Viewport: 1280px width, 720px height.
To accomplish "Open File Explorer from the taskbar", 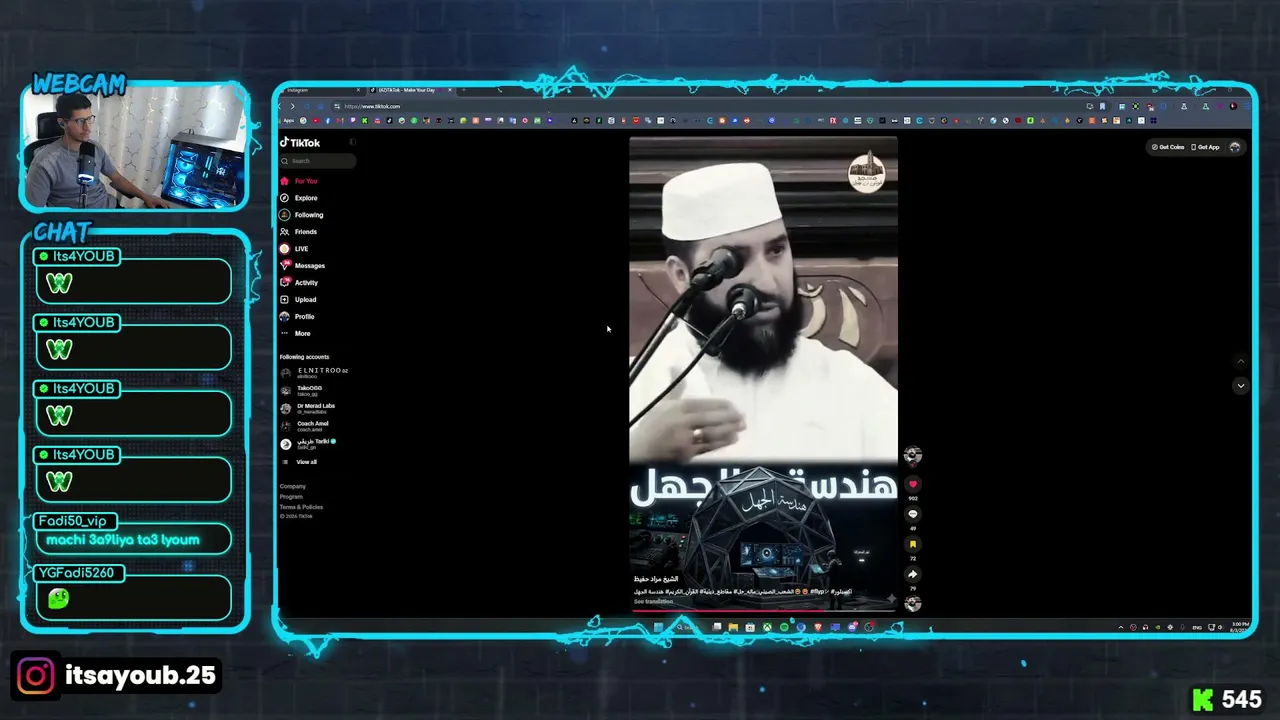I will click(x=733, y=627).
